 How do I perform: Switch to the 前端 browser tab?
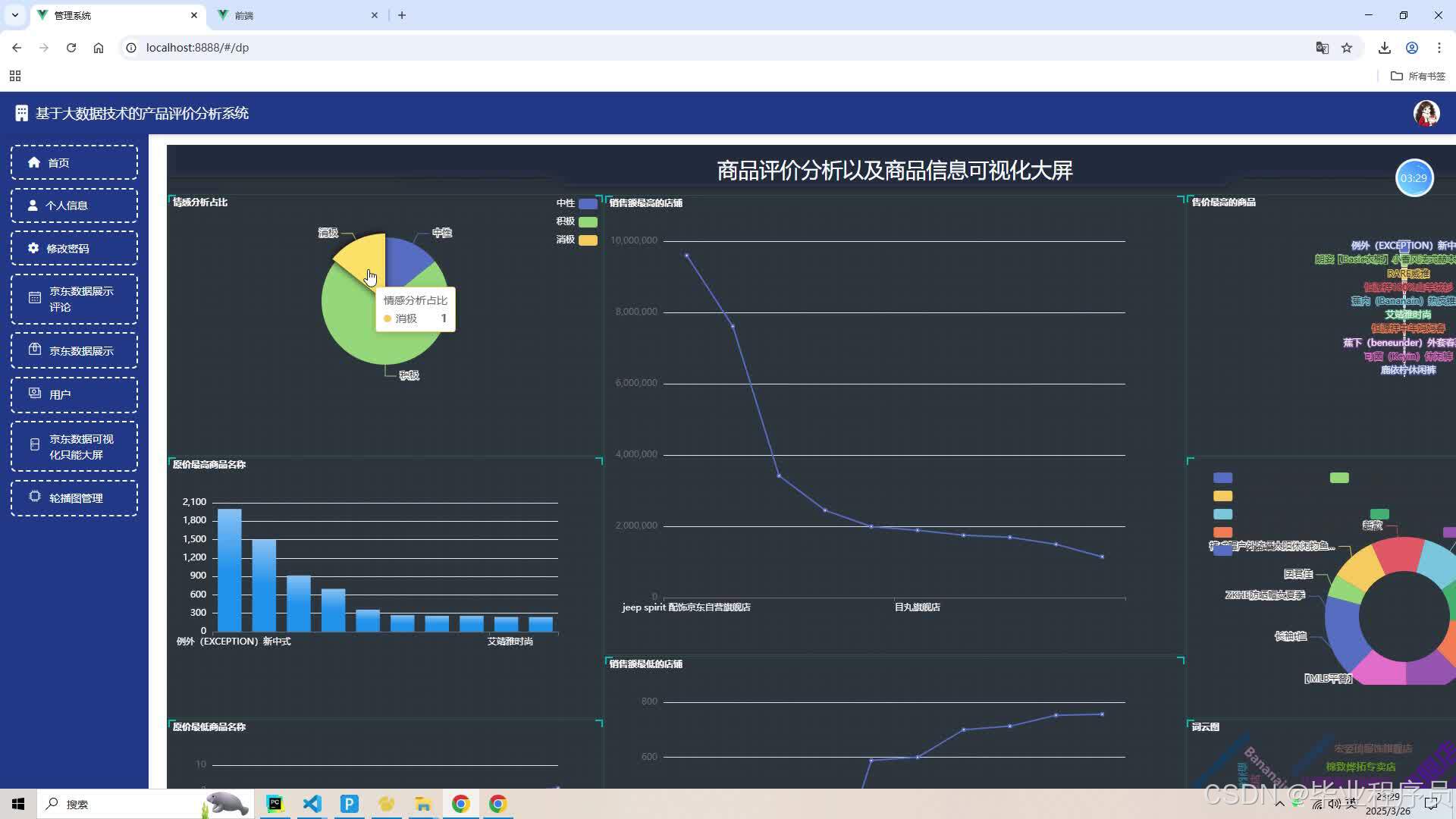pyautogui.click(x=297, y=15)
